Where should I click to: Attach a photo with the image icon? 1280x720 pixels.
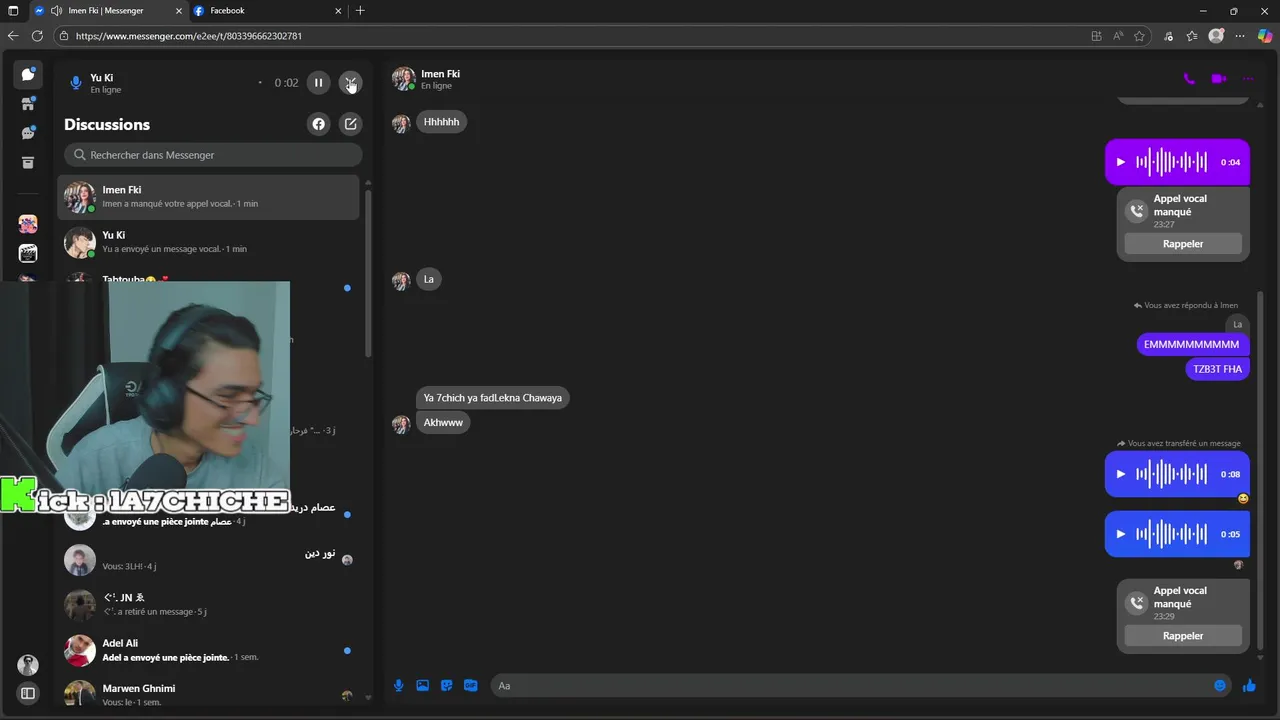pyautogui.click(x=422, y=686)
